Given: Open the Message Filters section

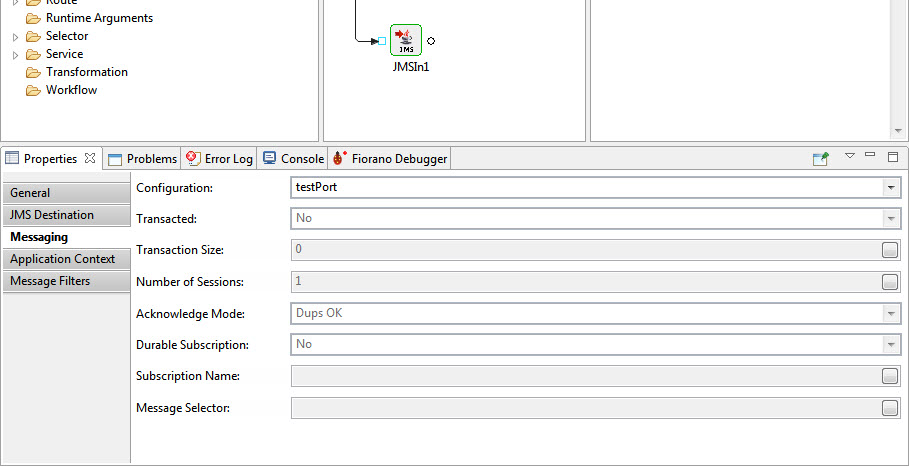Looking at the screenshot, I should [x=50, y=281].
